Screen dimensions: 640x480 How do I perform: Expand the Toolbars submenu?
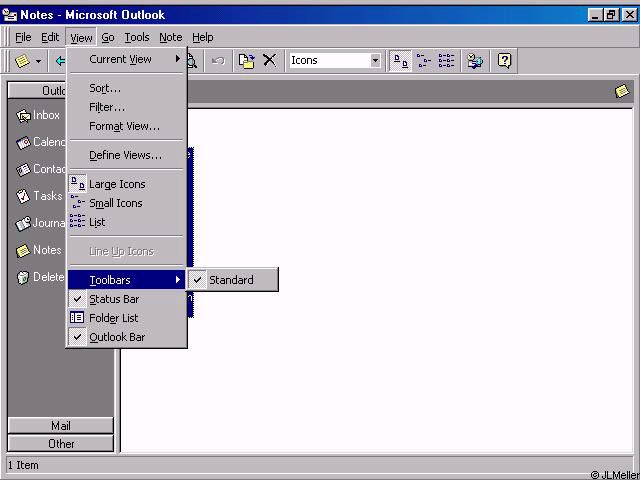click(126, 280)
